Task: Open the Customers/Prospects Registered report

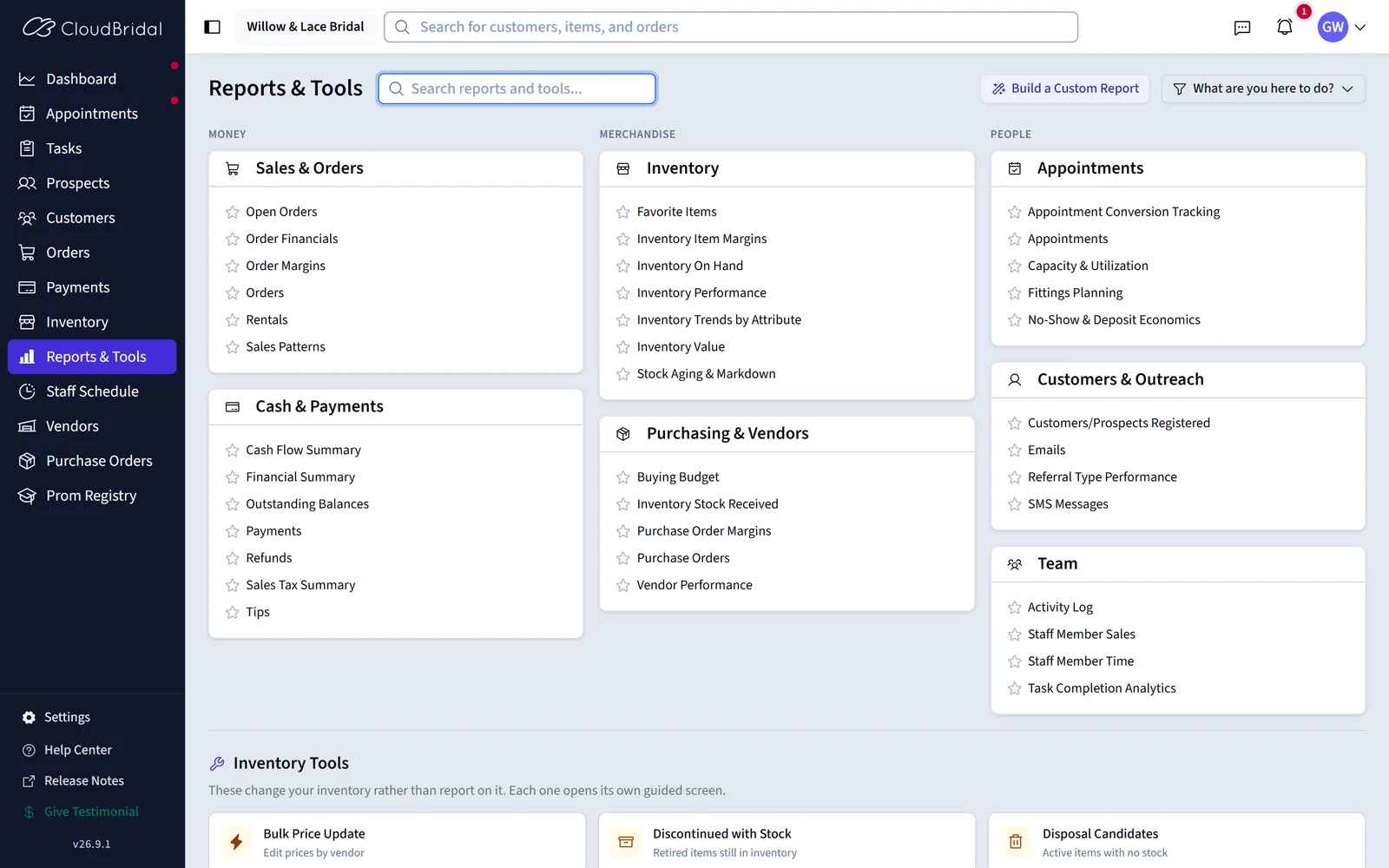Action: point(1119,424)
